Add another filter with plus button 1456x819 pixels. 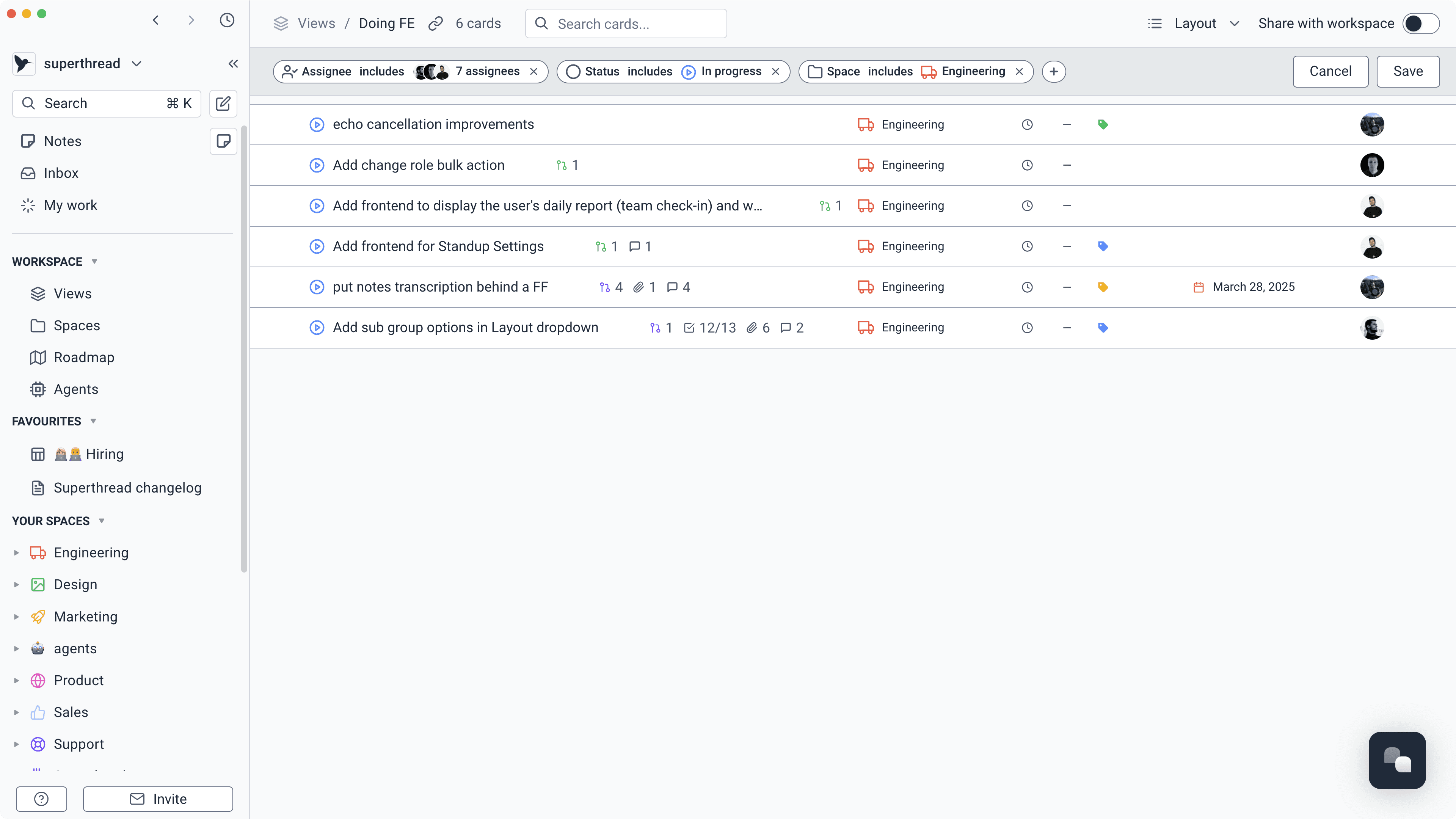[1054, 72]
